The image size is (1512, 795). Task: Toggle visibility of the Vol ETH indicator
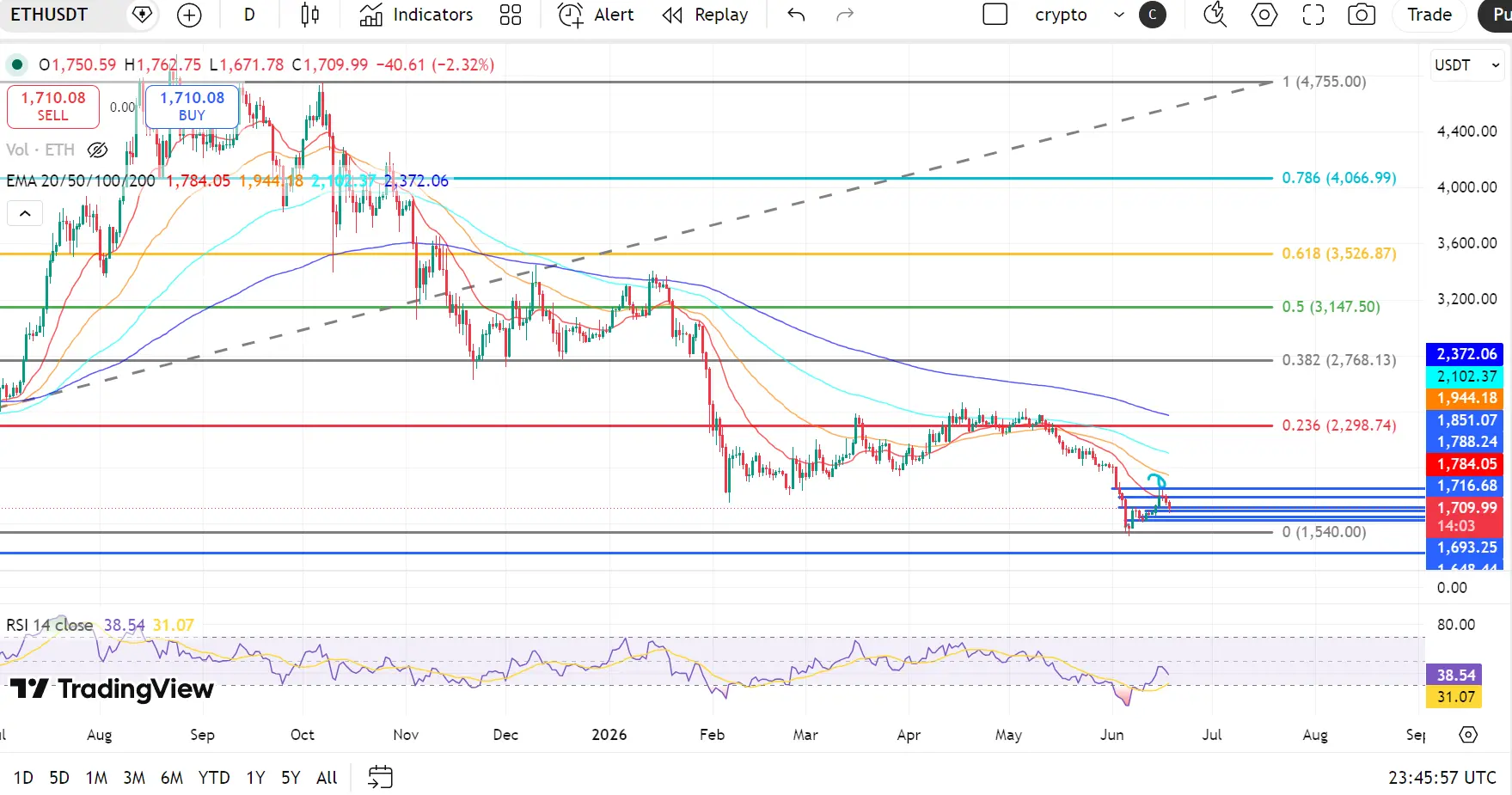point(98,150)
